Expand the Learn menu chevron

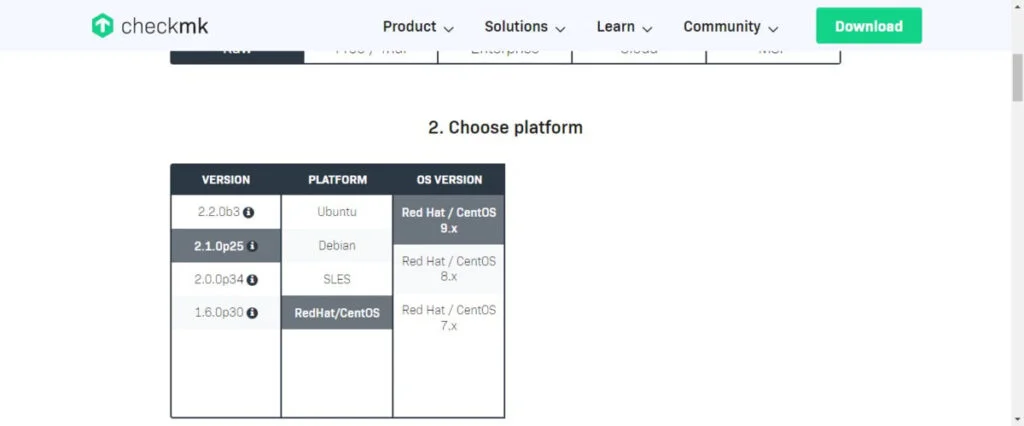pyautogui.click(x=647, y=29)
